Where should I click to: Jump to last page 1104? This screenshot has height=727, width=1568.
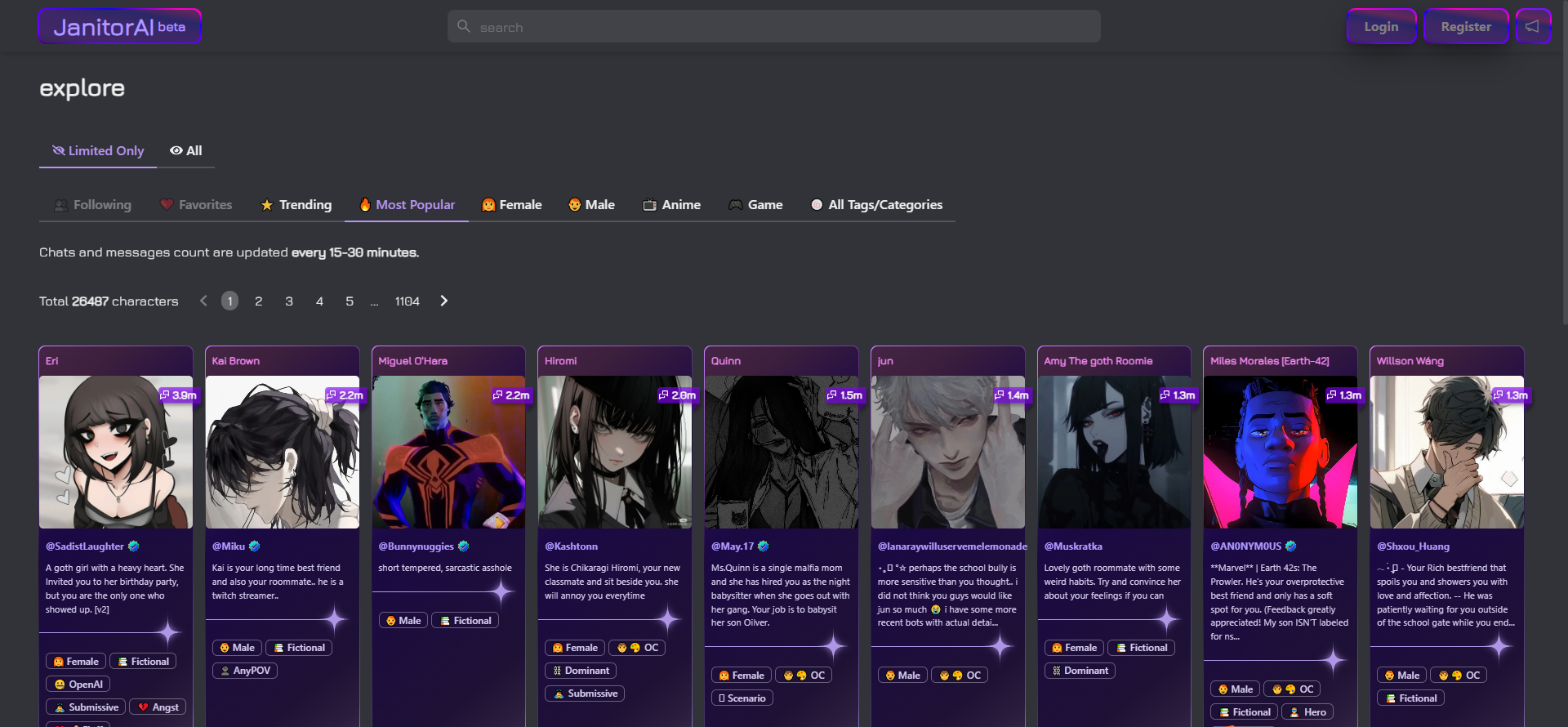[407, 301]
